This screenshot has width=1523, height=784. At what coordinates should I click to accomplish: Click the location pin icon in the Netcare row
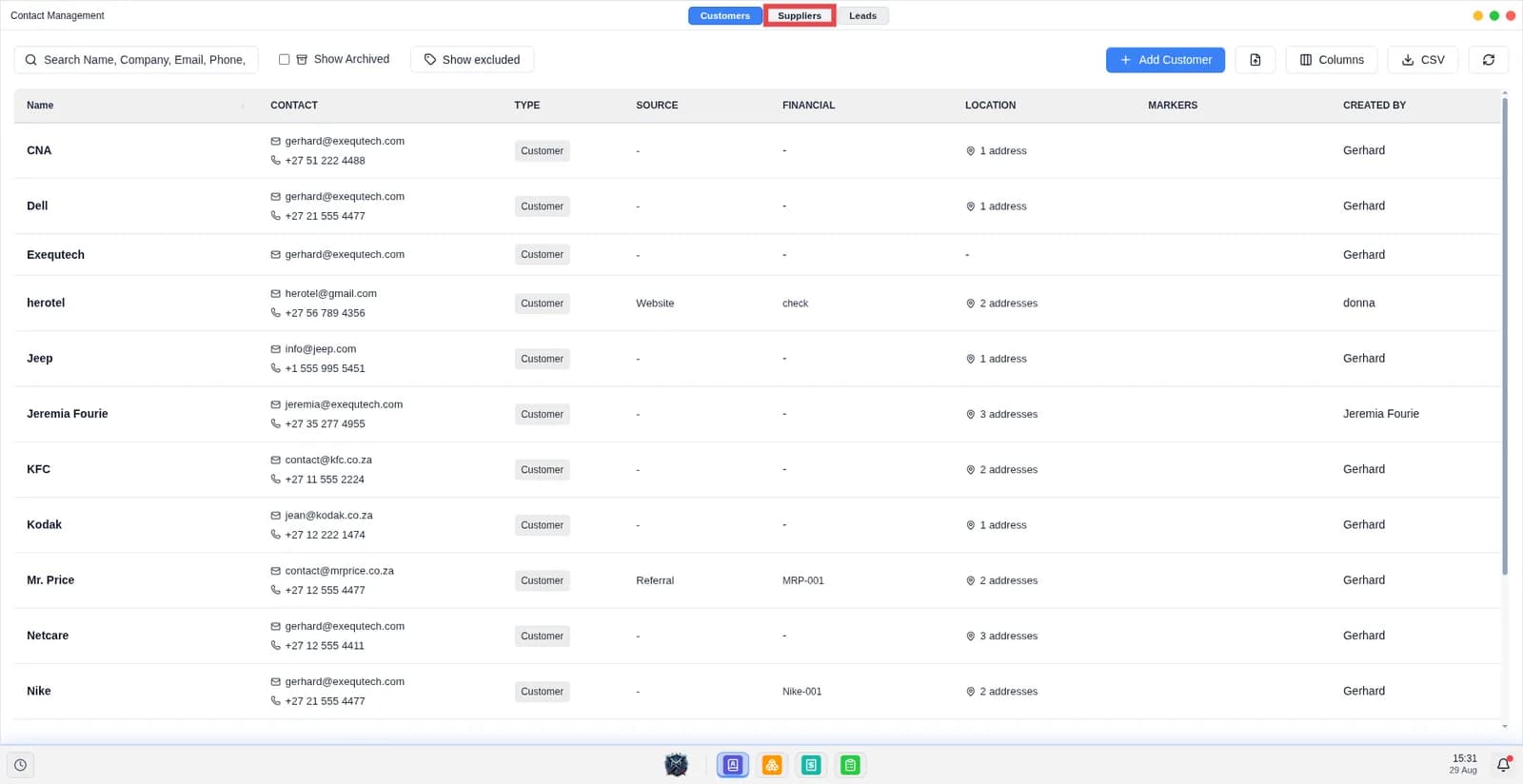tap(970, 637)
